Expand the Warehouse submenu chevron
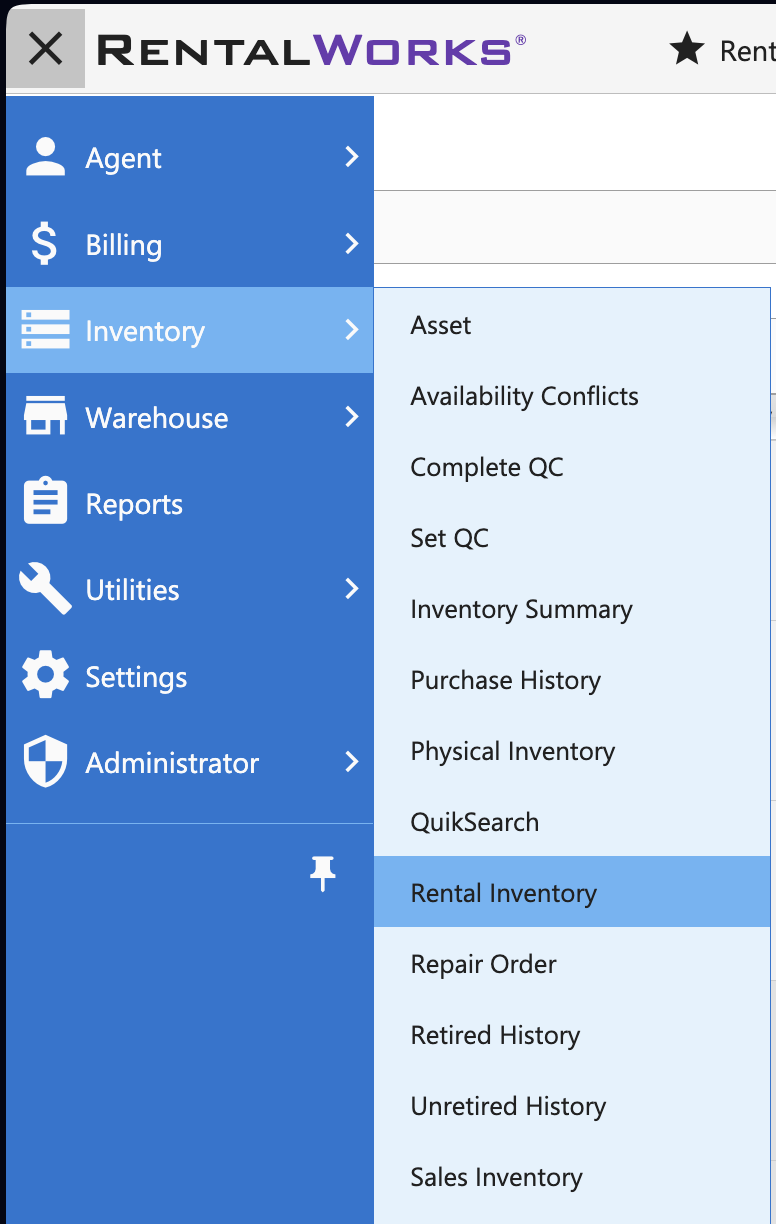The width and height of the screenshot is (776, 1224). [351, 416]
